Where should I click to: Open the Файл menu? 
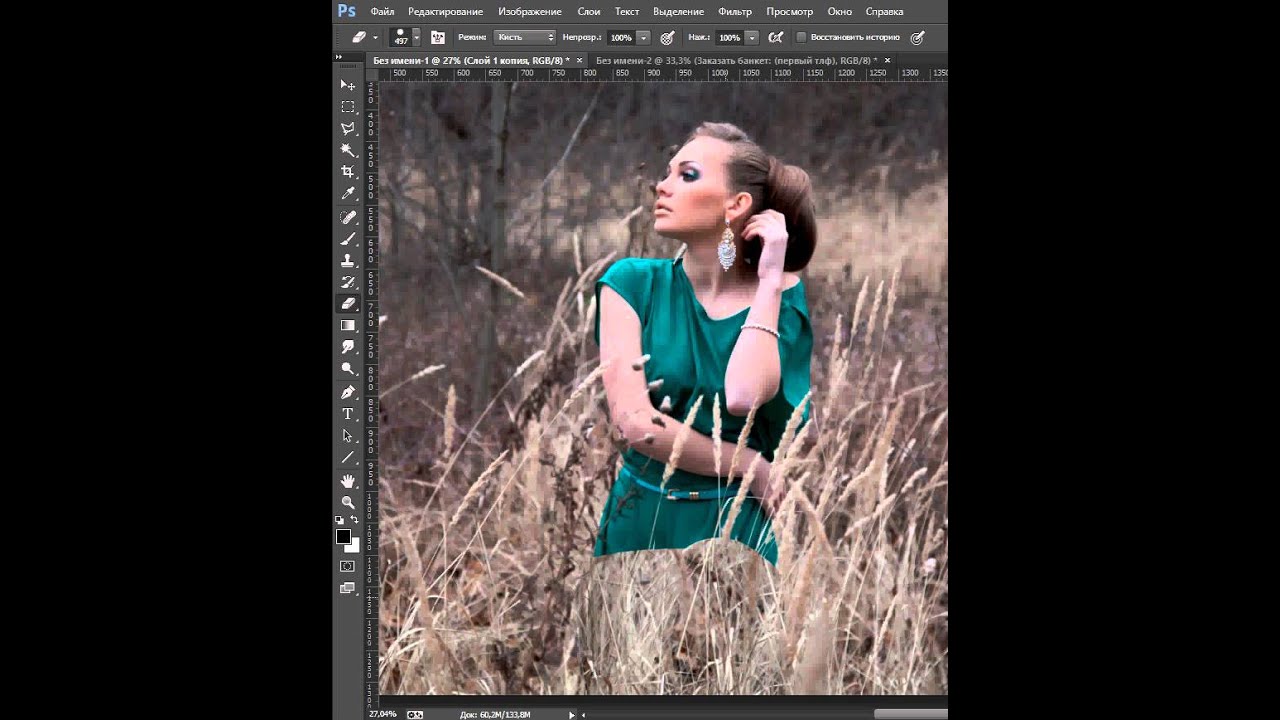[x=382, y=11]
